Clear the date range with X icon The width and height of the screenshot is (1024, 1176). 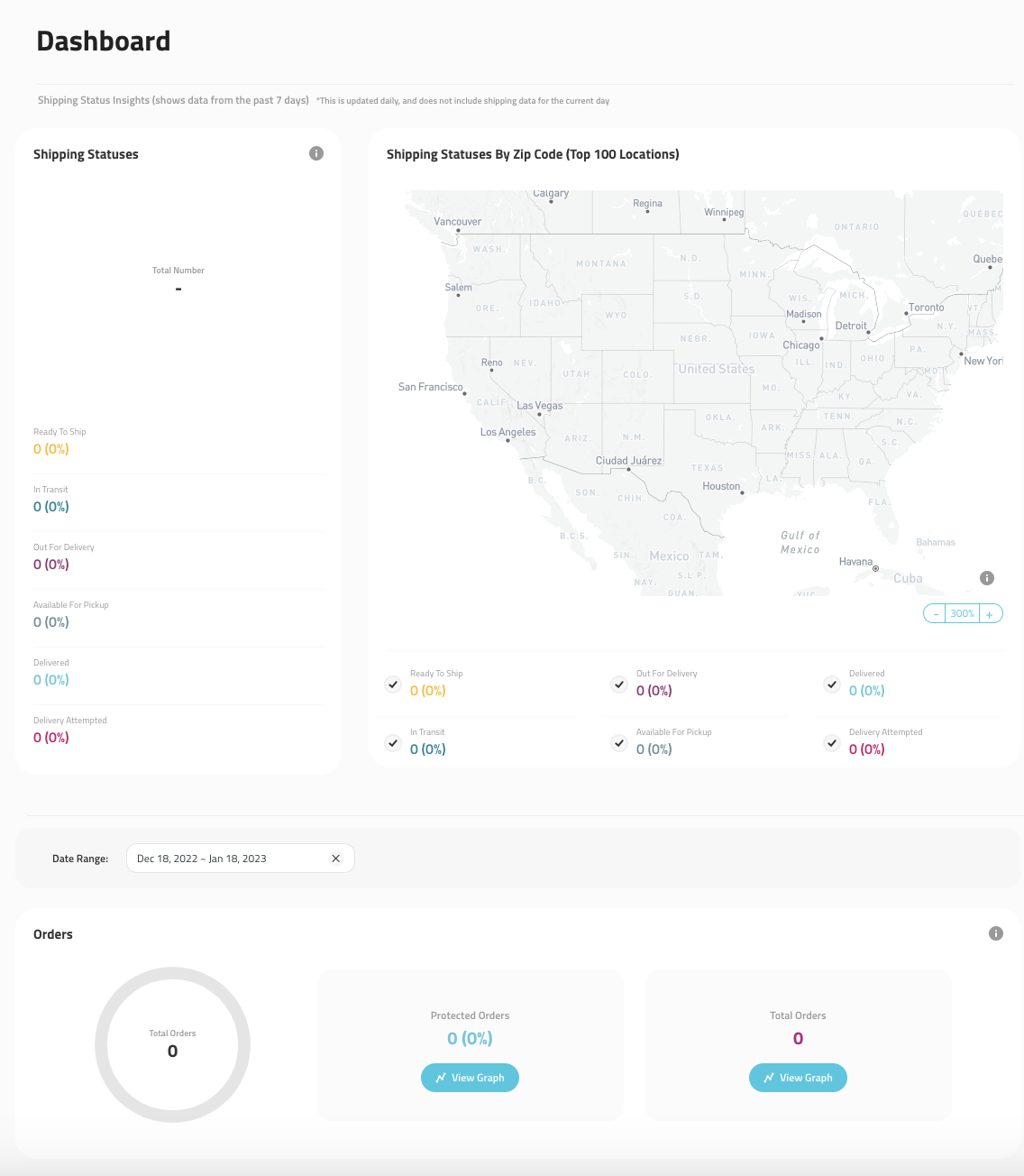pos(336,859)
